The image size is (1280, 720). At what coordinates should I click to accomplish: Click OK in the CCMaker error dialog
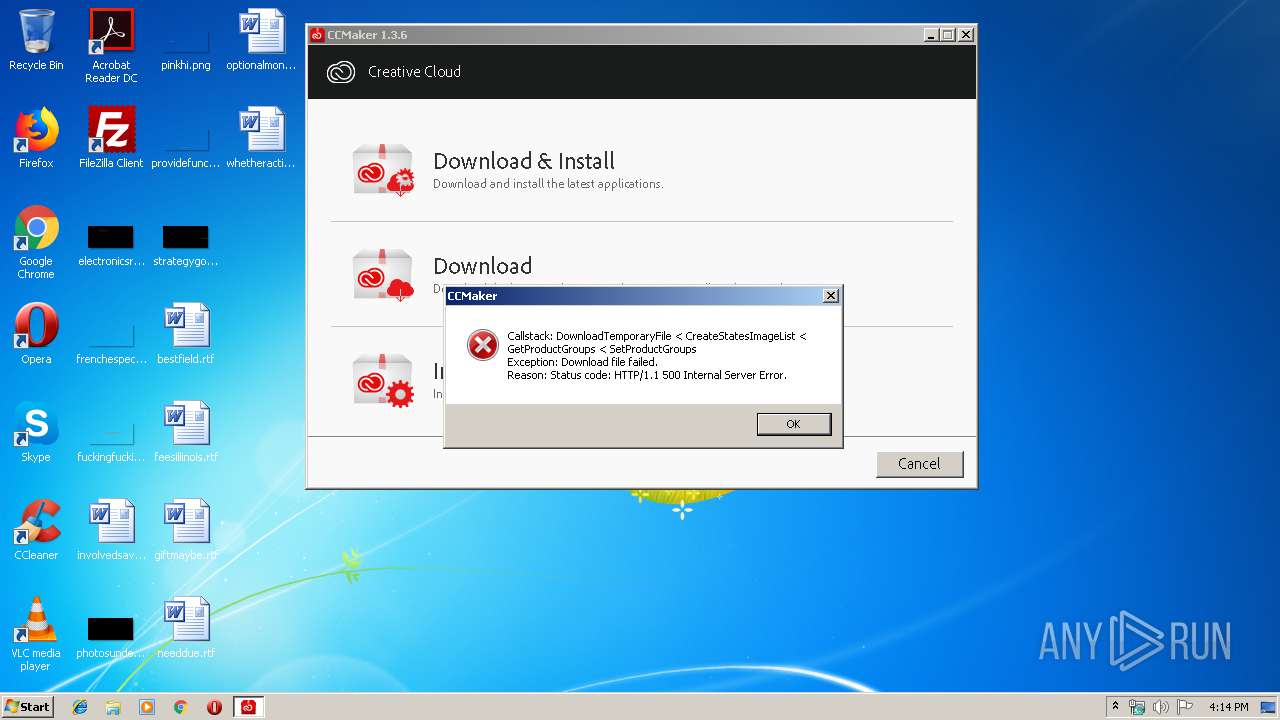[793, 424]
